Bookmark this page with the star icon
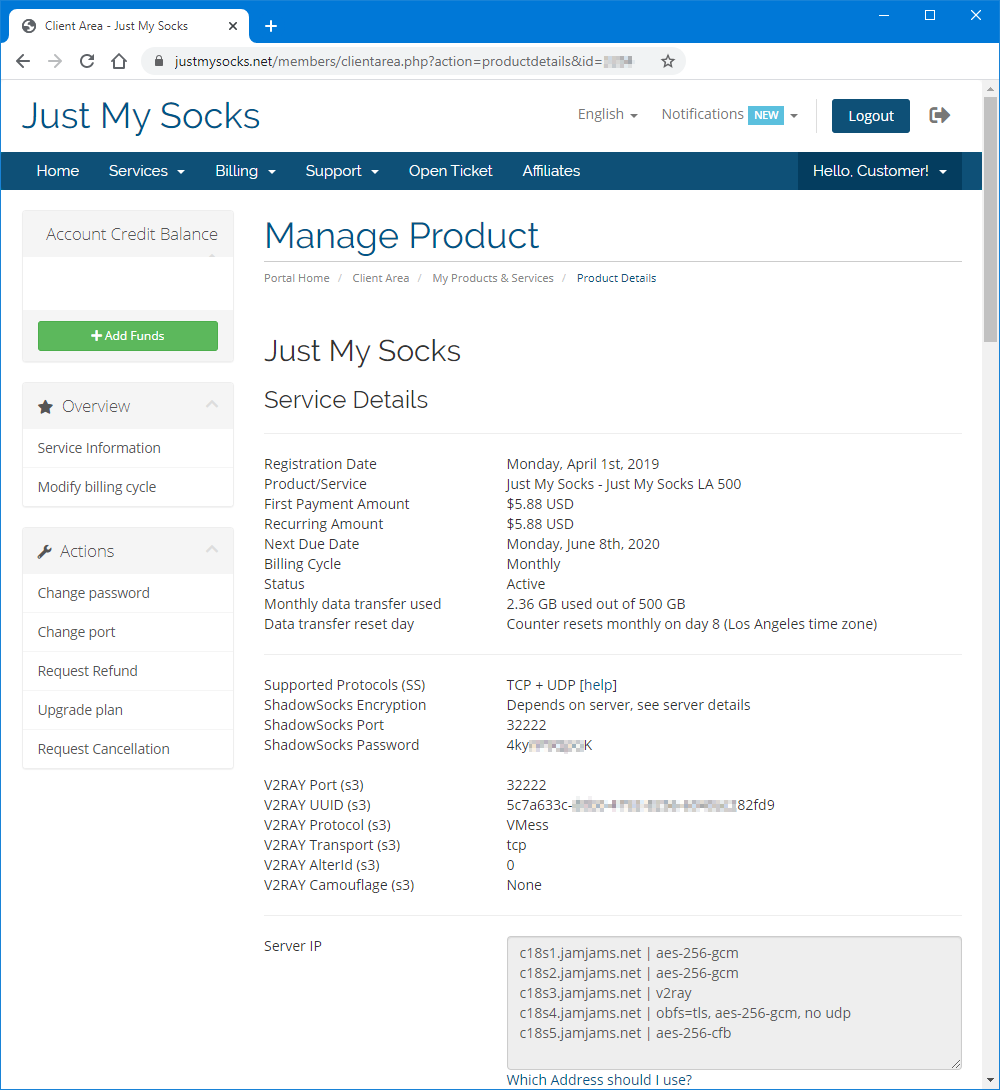The height and width of the screenshot is (1090, 1000). pyautogui.click(x=668, y=61)
